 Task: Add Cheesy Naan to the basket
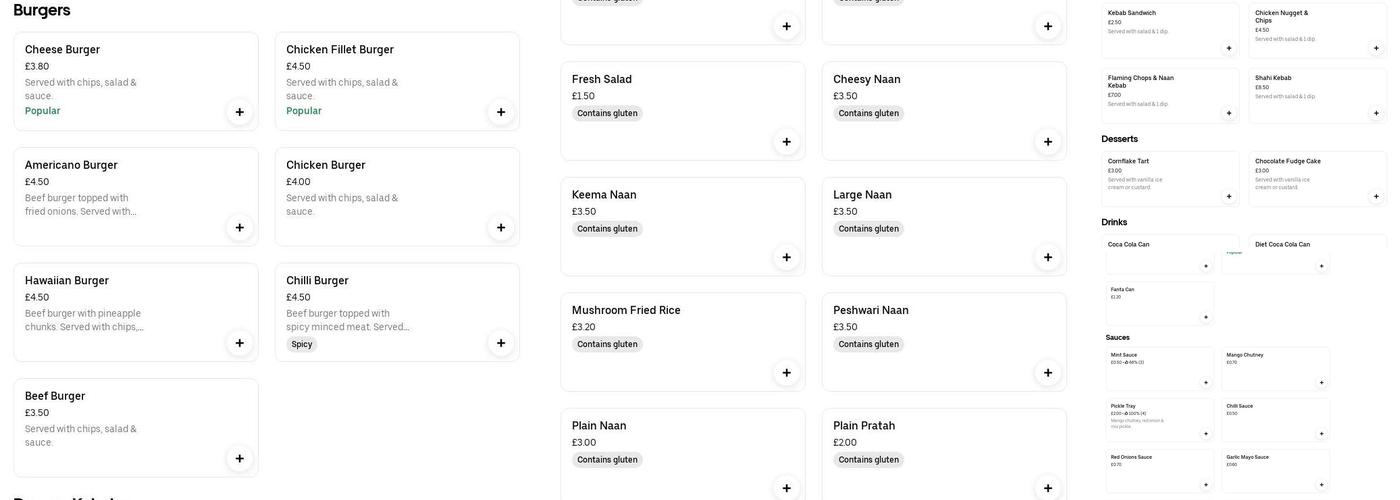tap(1048, 142)
